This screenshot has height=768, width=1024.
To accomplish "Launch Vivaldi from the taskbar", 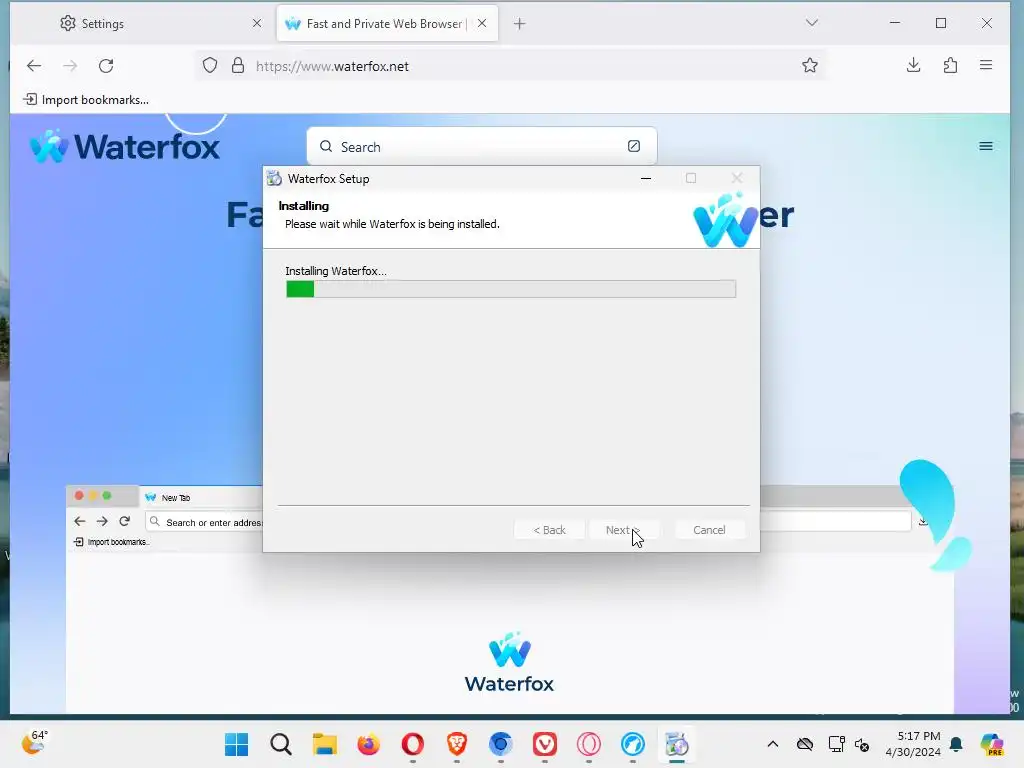I will [x=545, y=744].
